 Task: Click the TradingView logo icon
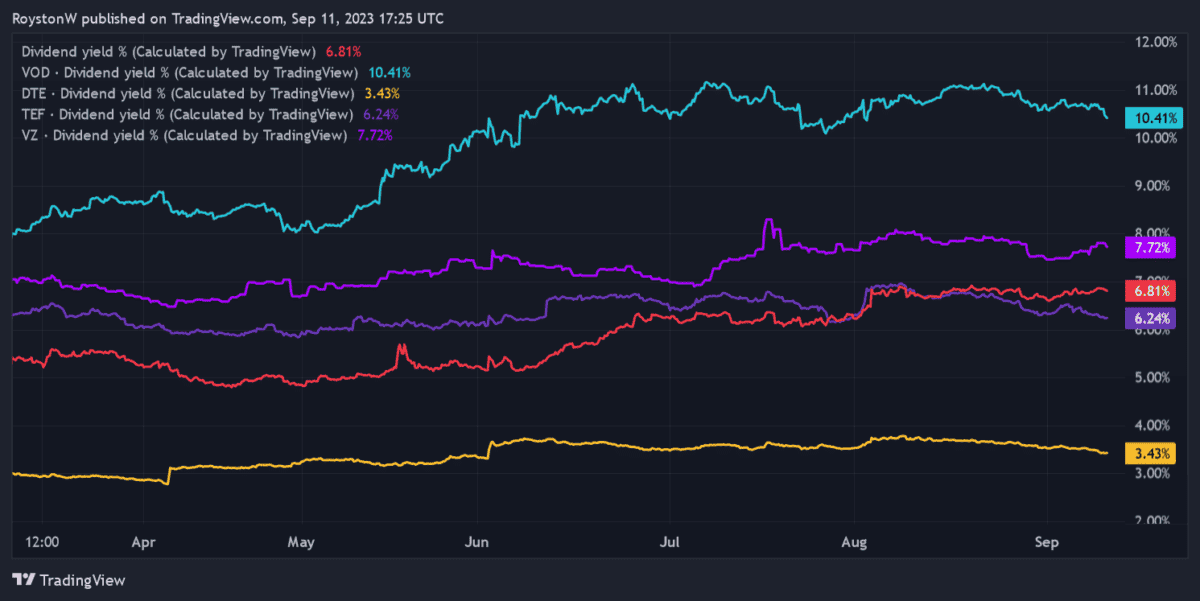(23, 580)
